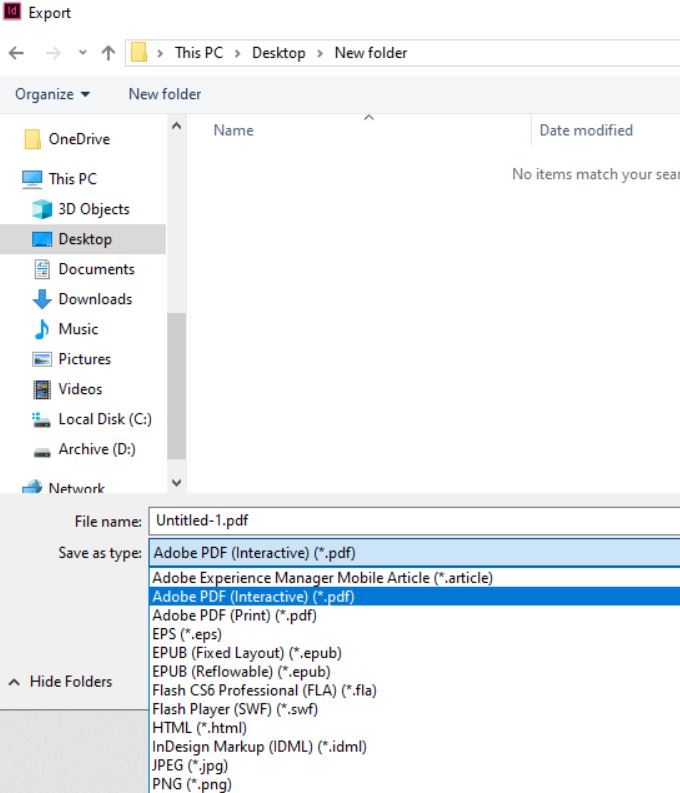Click the New folder button

point(164,94)
